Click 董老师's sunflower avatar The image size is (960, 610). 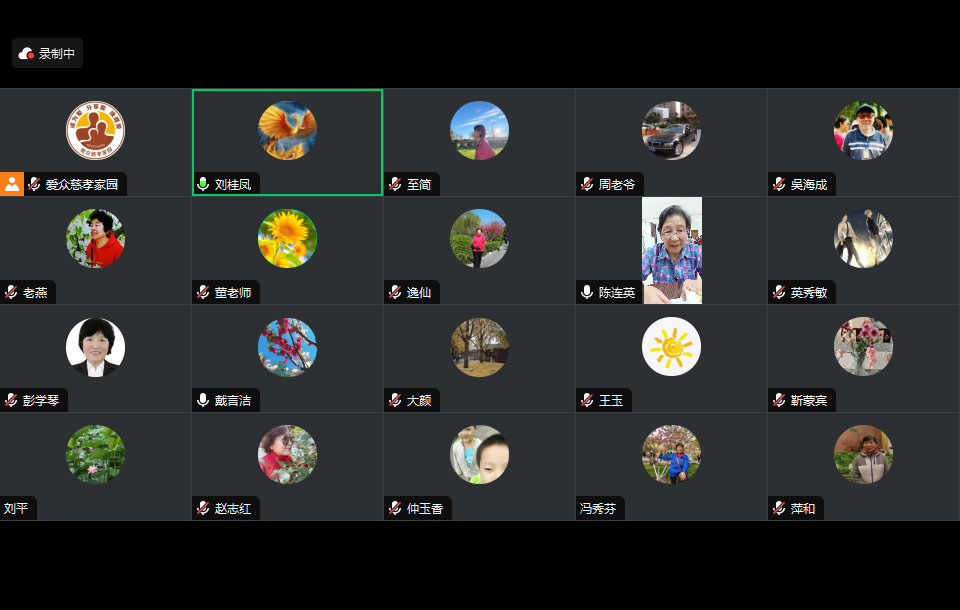[287, 238]
